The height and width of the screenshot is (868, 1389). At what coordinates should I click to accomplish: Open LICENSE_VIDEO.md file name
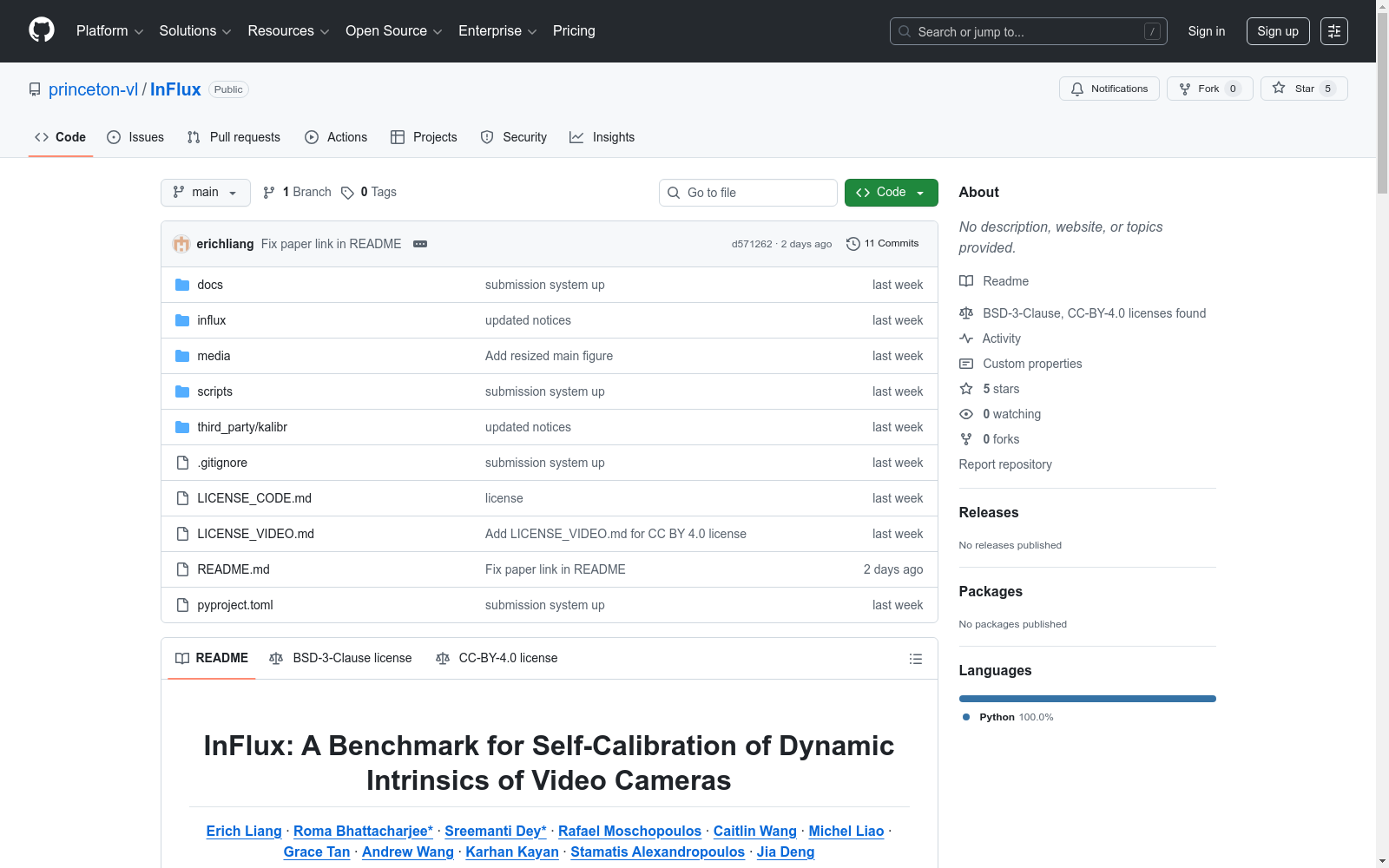click(255, 534)
